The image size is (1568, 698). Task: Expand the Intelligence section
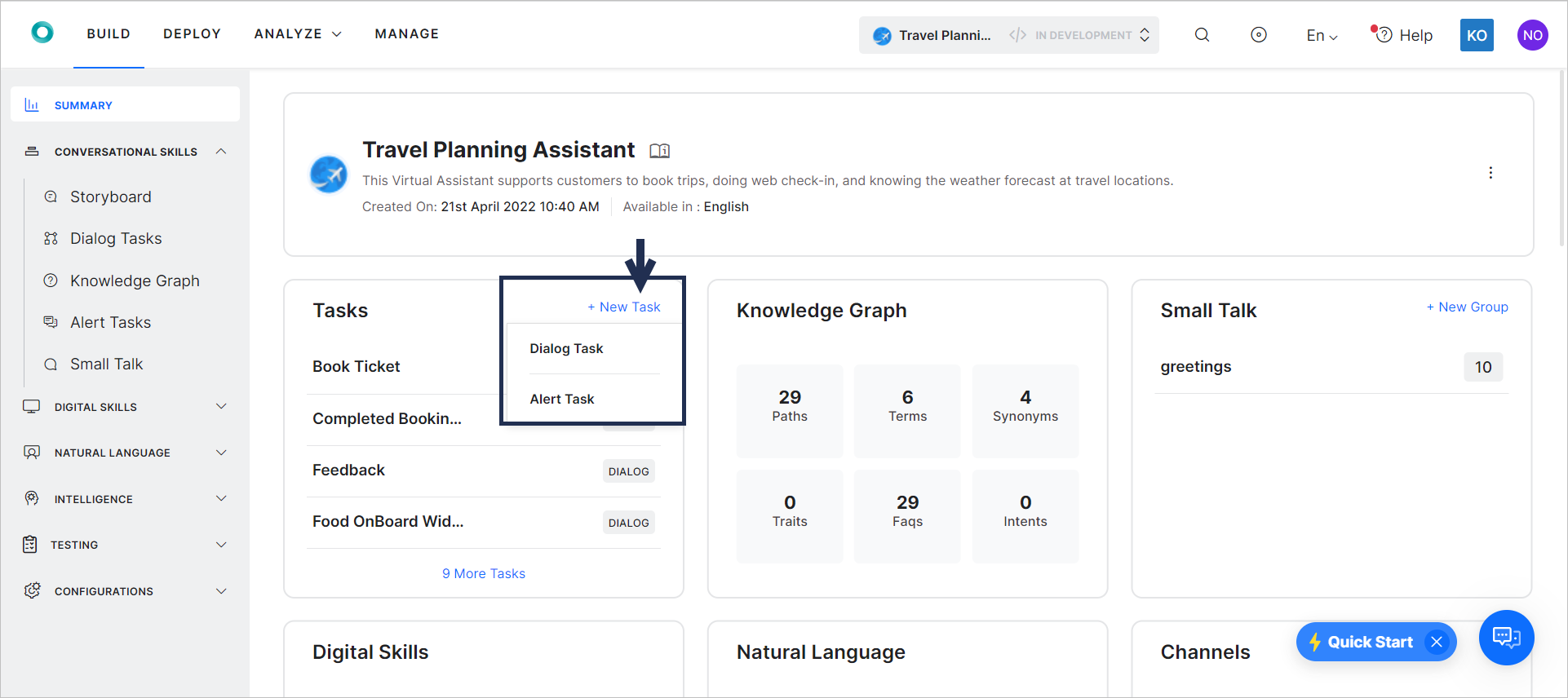[221, 498]
